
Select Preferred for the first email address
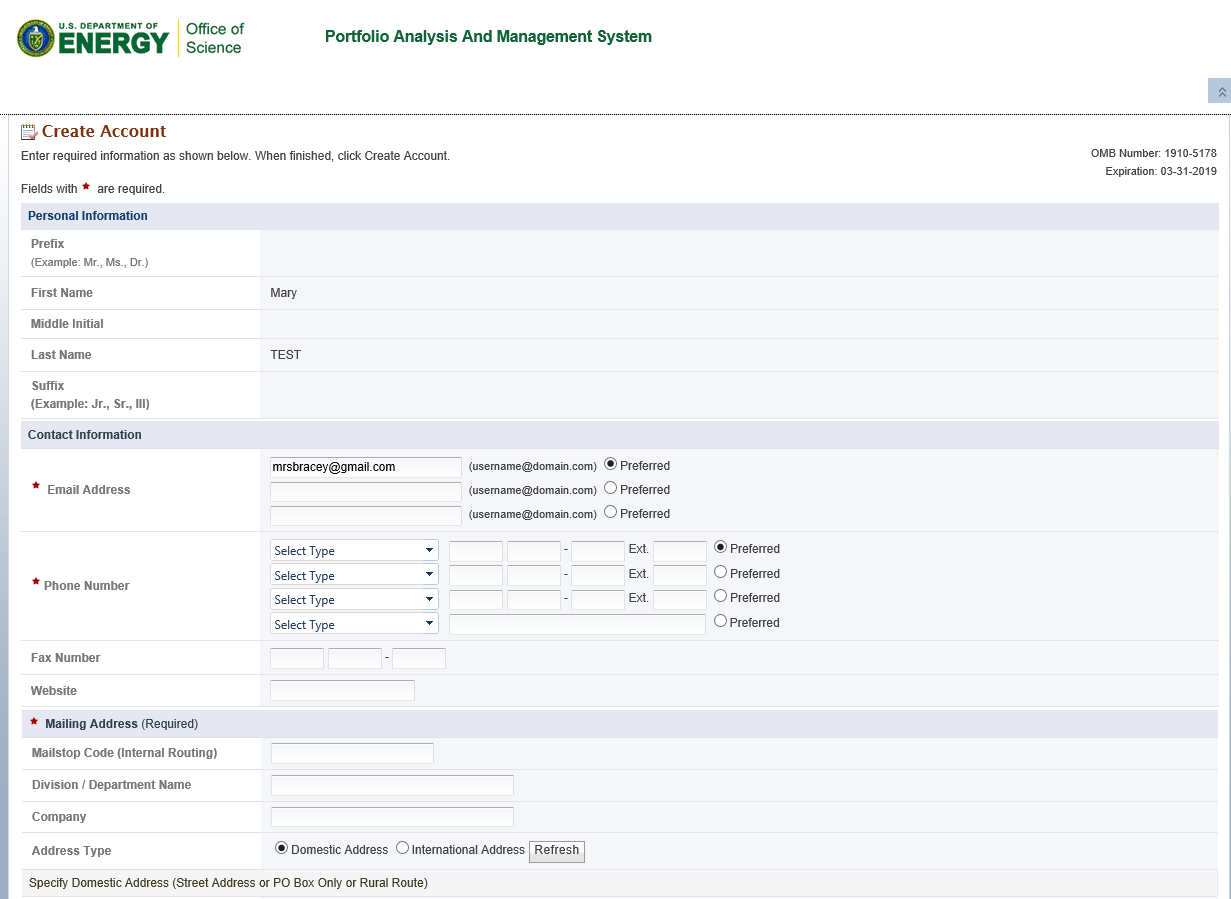611,465
